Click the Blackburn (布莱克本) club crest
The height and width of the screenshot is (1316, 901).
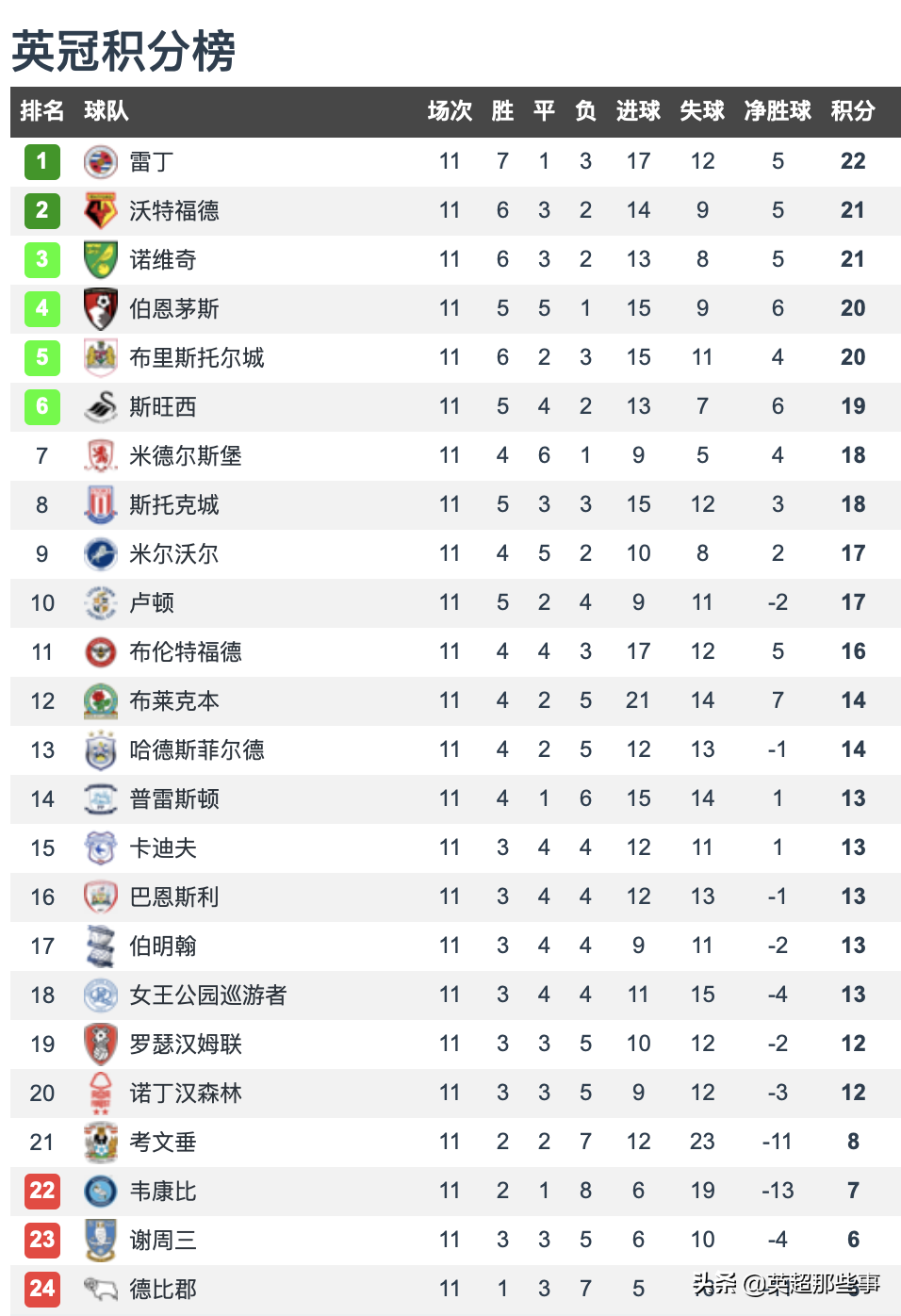click(100, 701)
